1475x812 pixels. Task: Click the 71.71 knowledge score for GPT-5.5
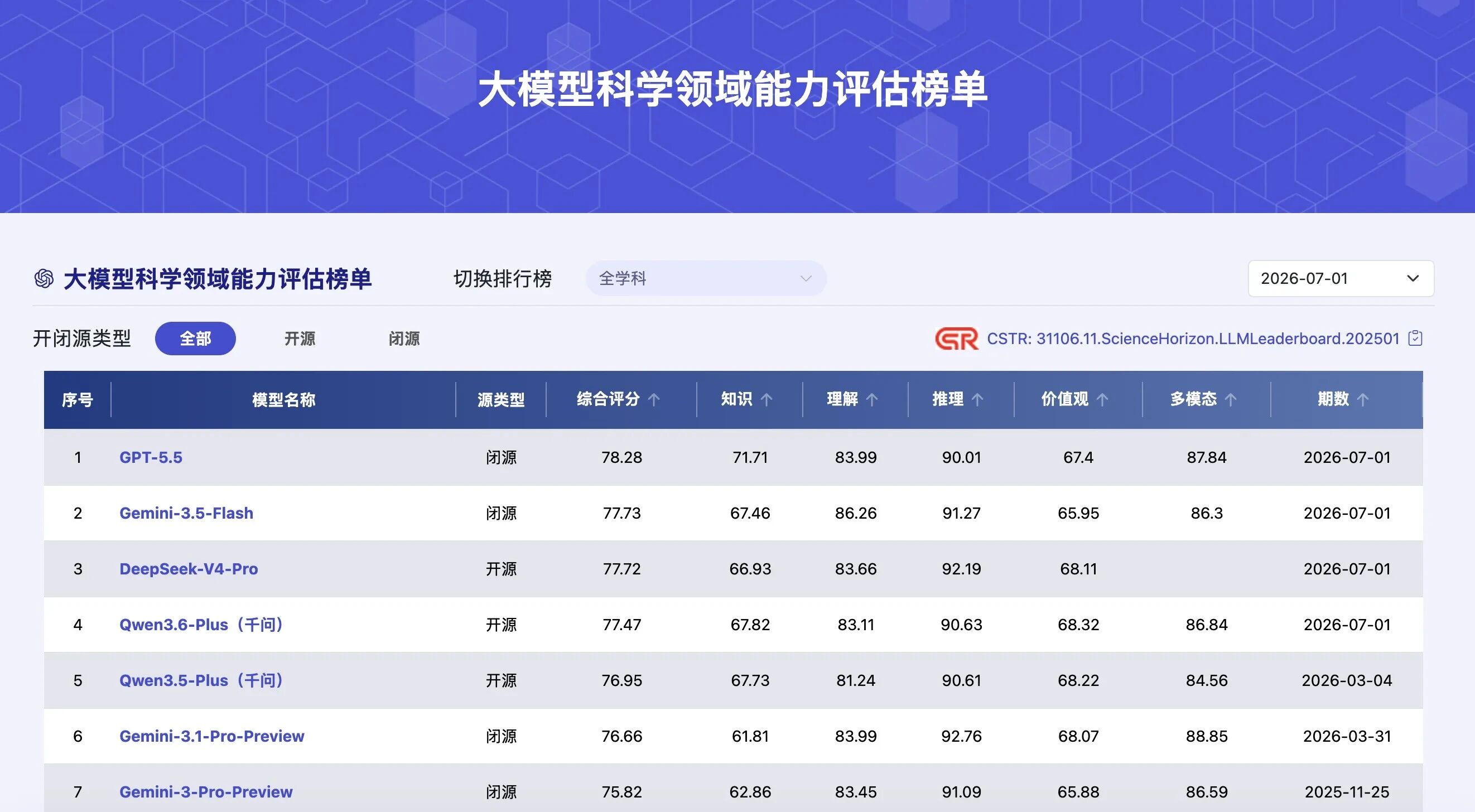point(750,457)
